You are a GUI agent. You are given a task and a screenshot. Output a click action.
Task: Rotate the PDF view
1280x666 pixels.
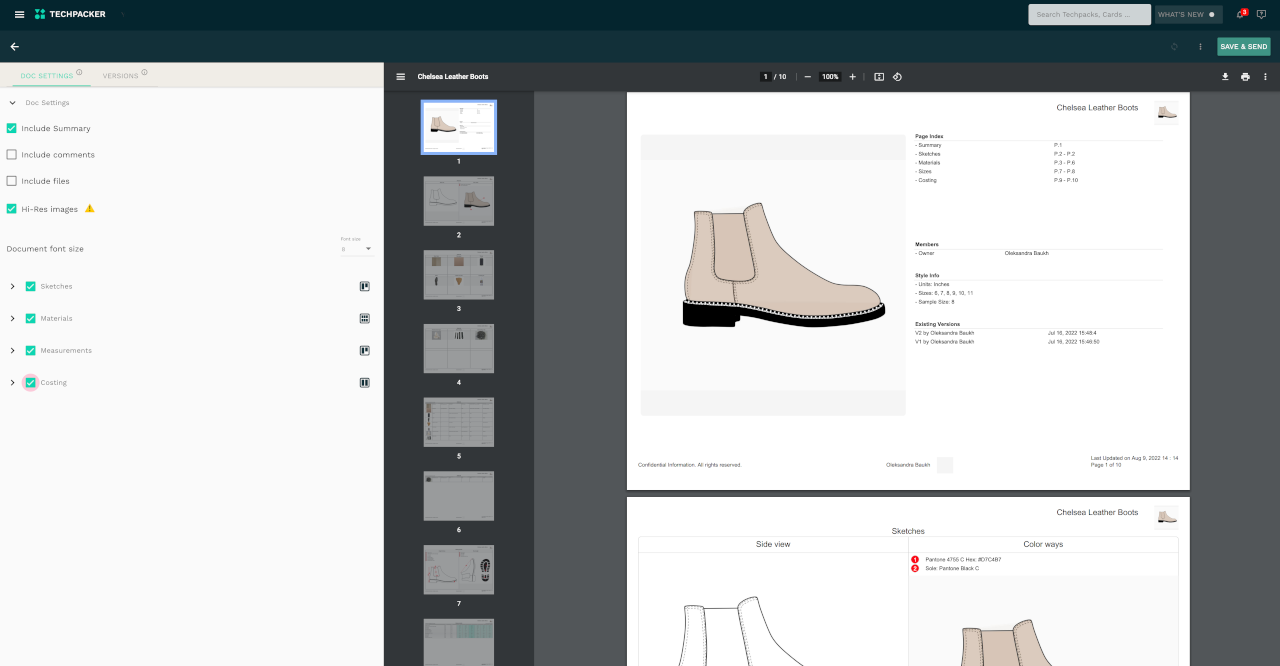[x=897, y=77]
